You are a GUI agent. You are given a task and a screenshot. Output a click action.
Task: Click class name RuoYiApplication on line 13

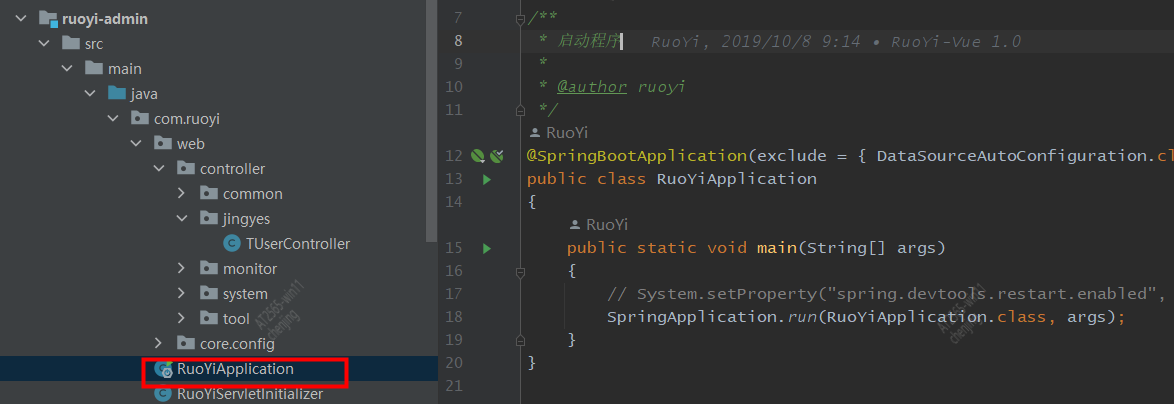pyautogui.click(x=737, y=180)
